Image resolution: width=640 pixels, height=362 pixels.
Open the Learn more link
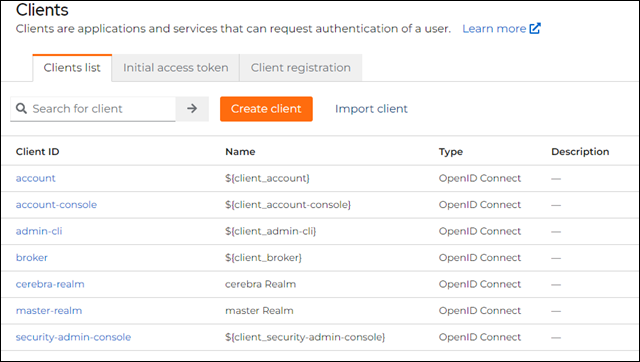pyautogui.click(x=501, y=29)
